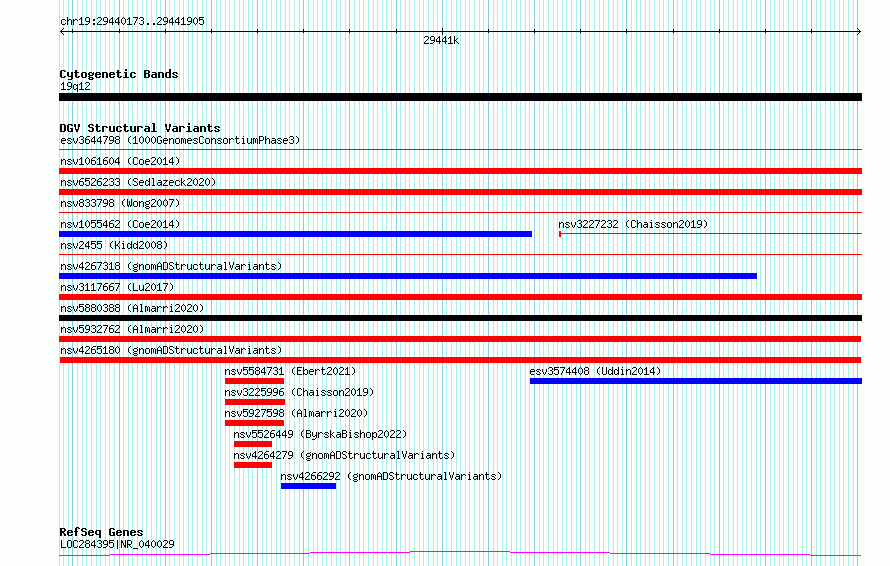Click the red bar under nsv4264279
This screenshot has width=890, height=566.
coord(253,465)
